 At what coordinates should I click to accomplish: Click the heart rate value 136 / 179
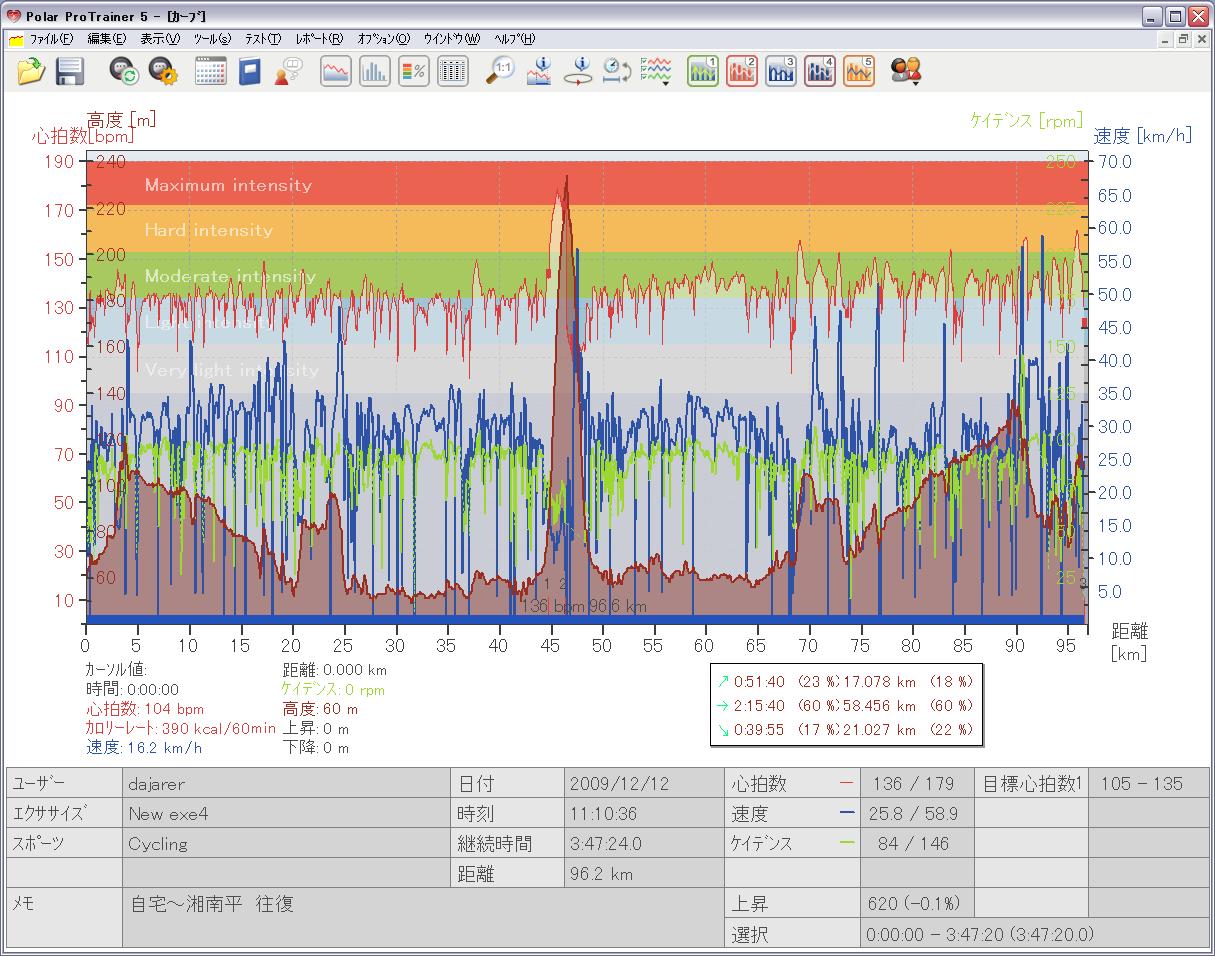pos(917,783)
